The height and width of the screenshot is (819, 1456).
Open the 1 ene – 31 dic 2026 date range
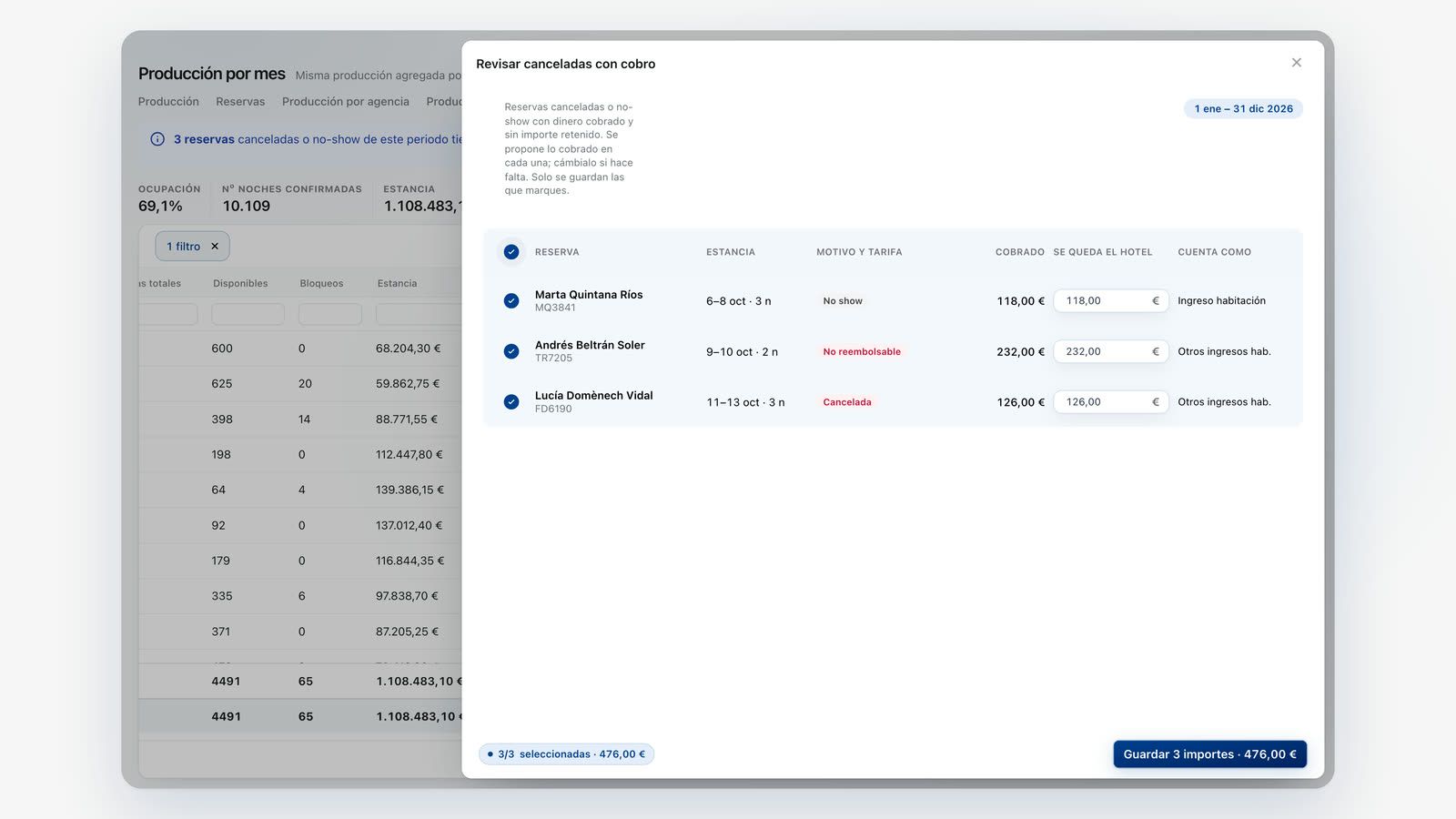pos(1243,109)
